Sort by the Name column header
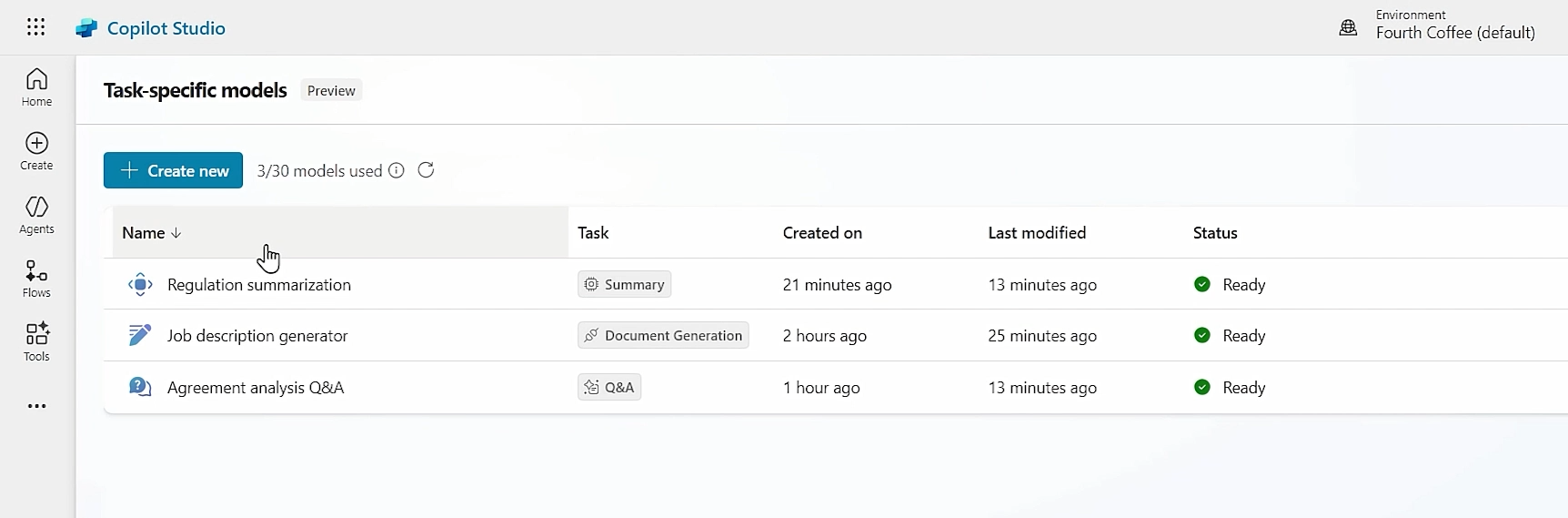Viewport: 1568px width, 518px height. 340,232
